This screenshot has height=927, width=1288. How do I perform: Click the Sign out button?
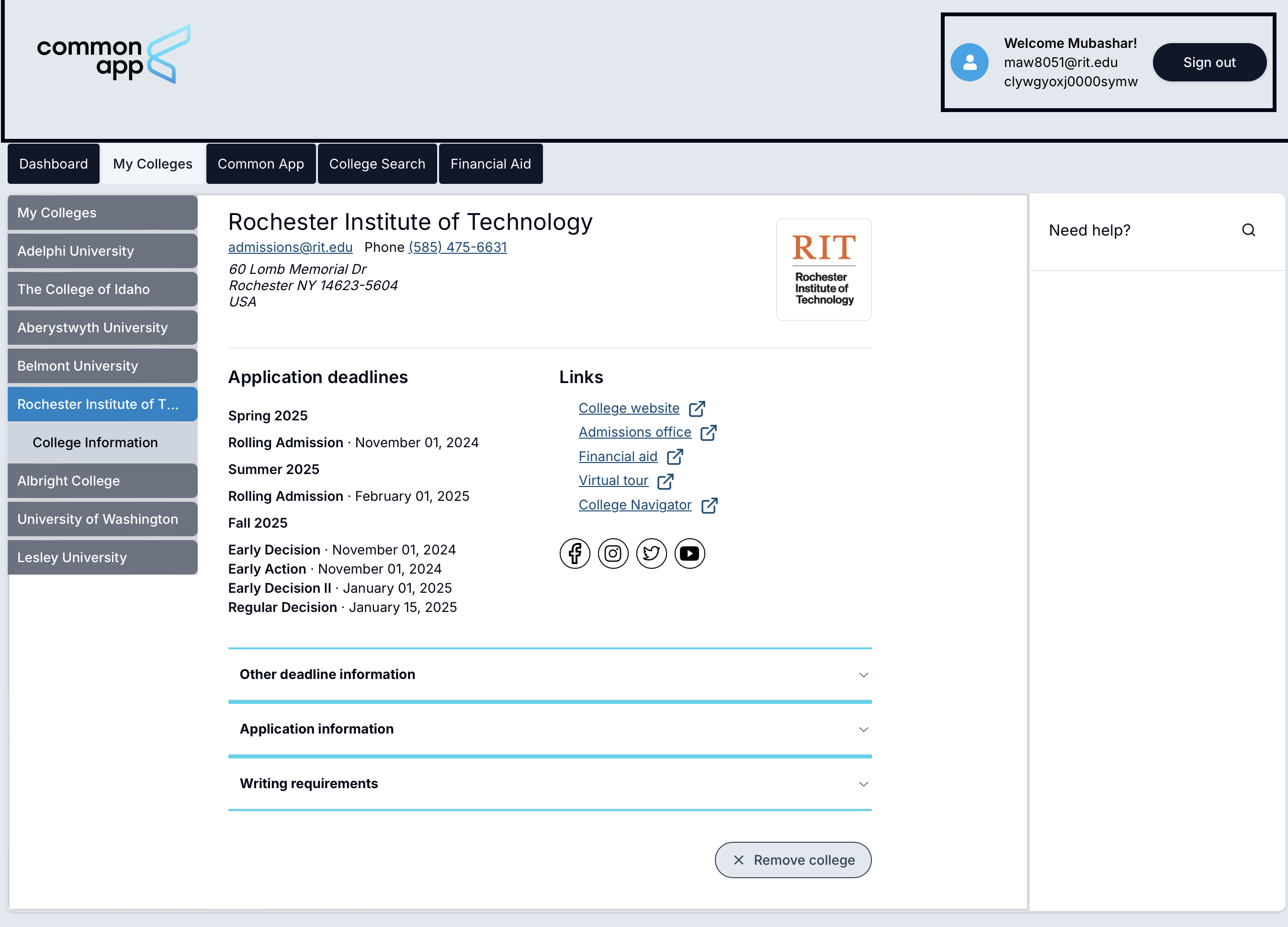pyautogui.click(x=1209, y=62)
